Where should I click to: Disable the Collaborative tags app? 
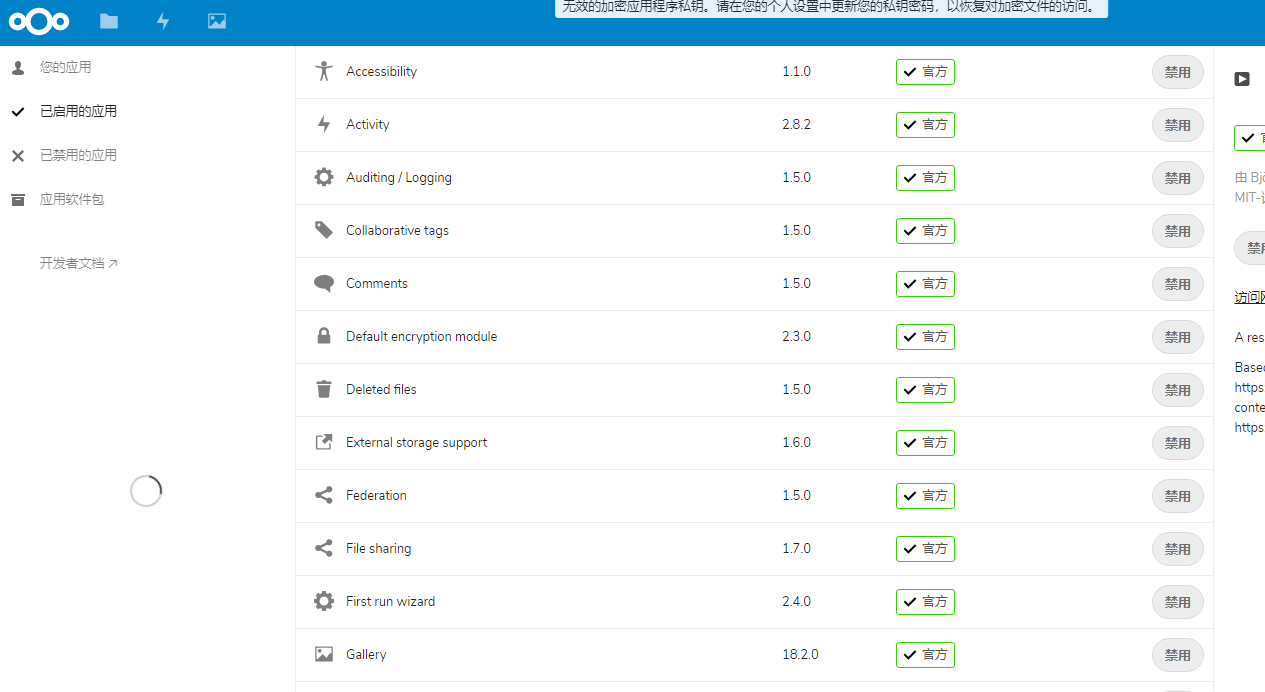click(1178, 231)
